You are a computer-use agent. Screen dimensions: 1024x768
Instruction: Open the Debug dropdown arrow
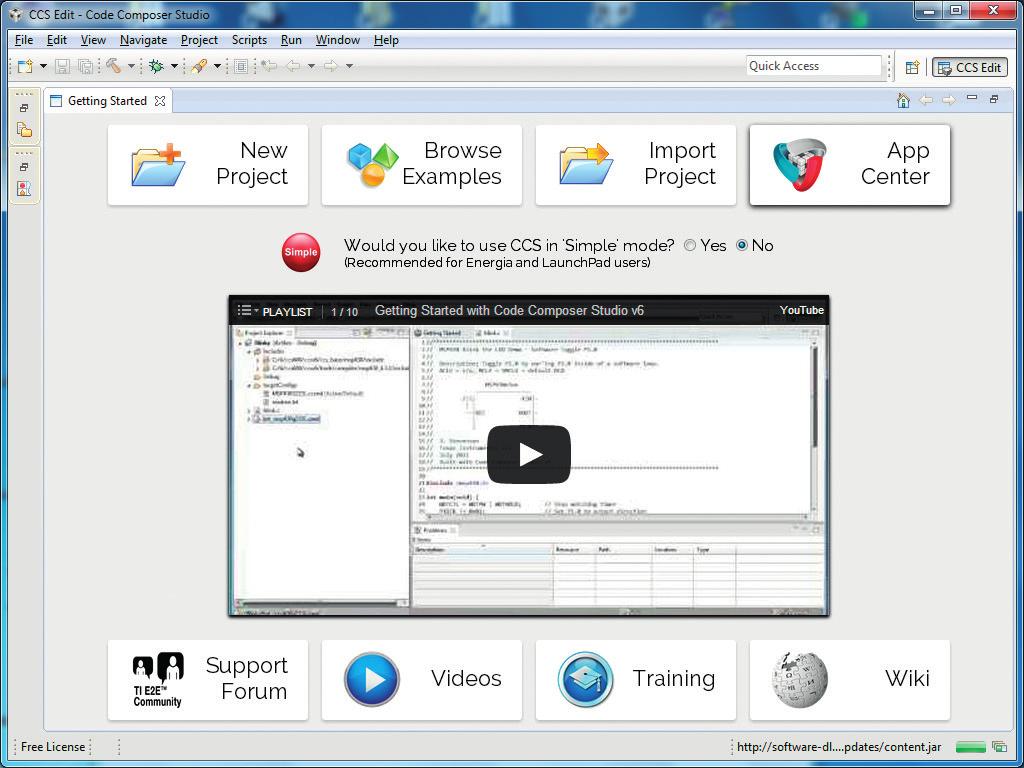coord(174,66)
